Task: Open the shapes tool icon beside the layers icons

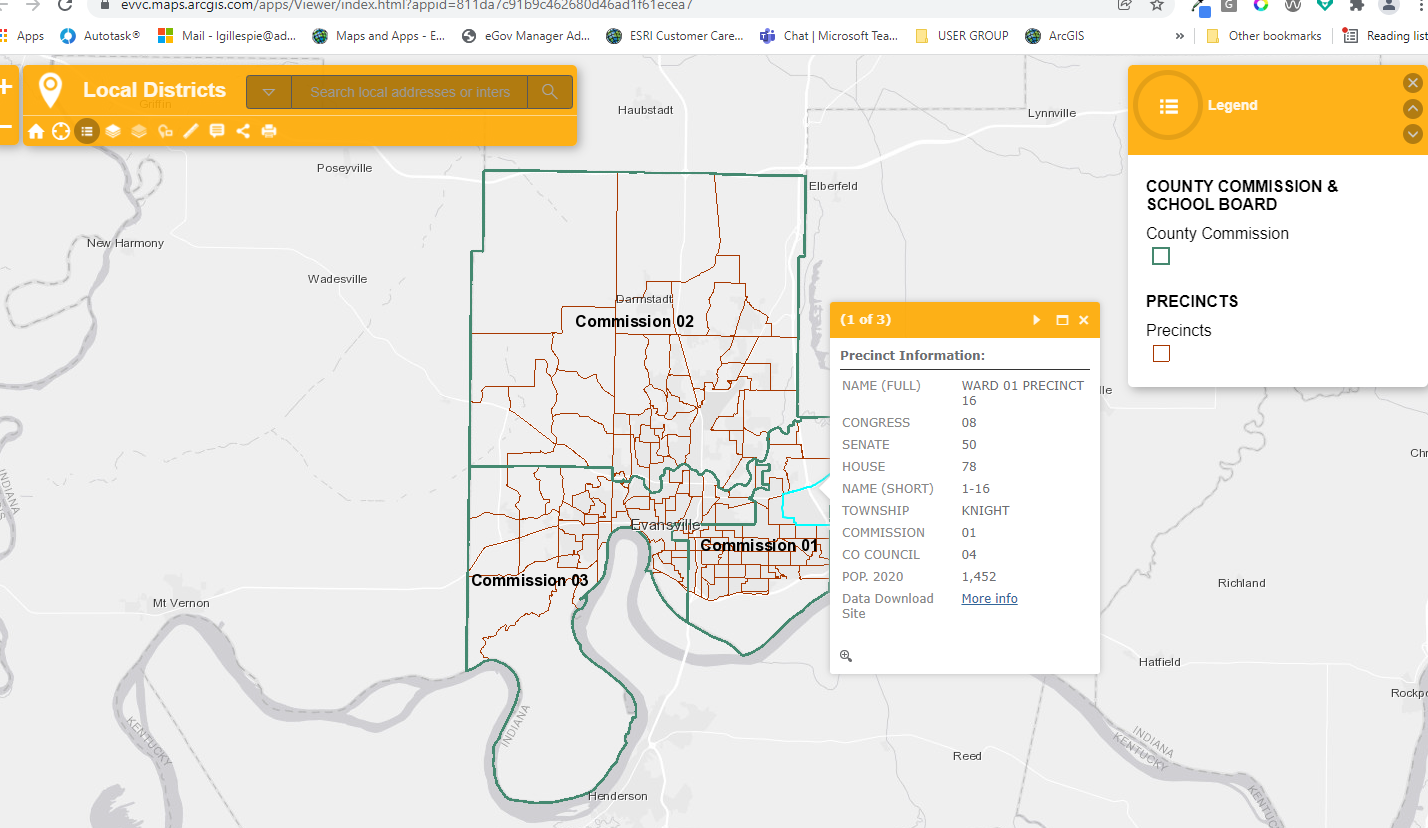Action: pyautogui.click(x=165, y=131)
